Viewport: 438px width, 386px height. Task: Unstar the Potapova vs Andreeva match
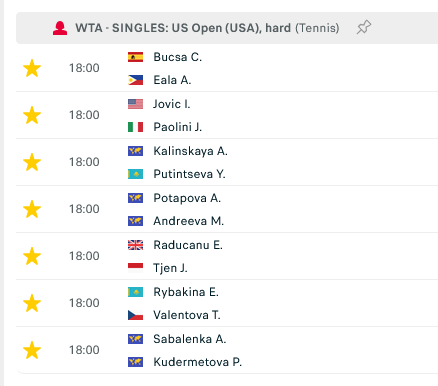(x=32, y=209)
